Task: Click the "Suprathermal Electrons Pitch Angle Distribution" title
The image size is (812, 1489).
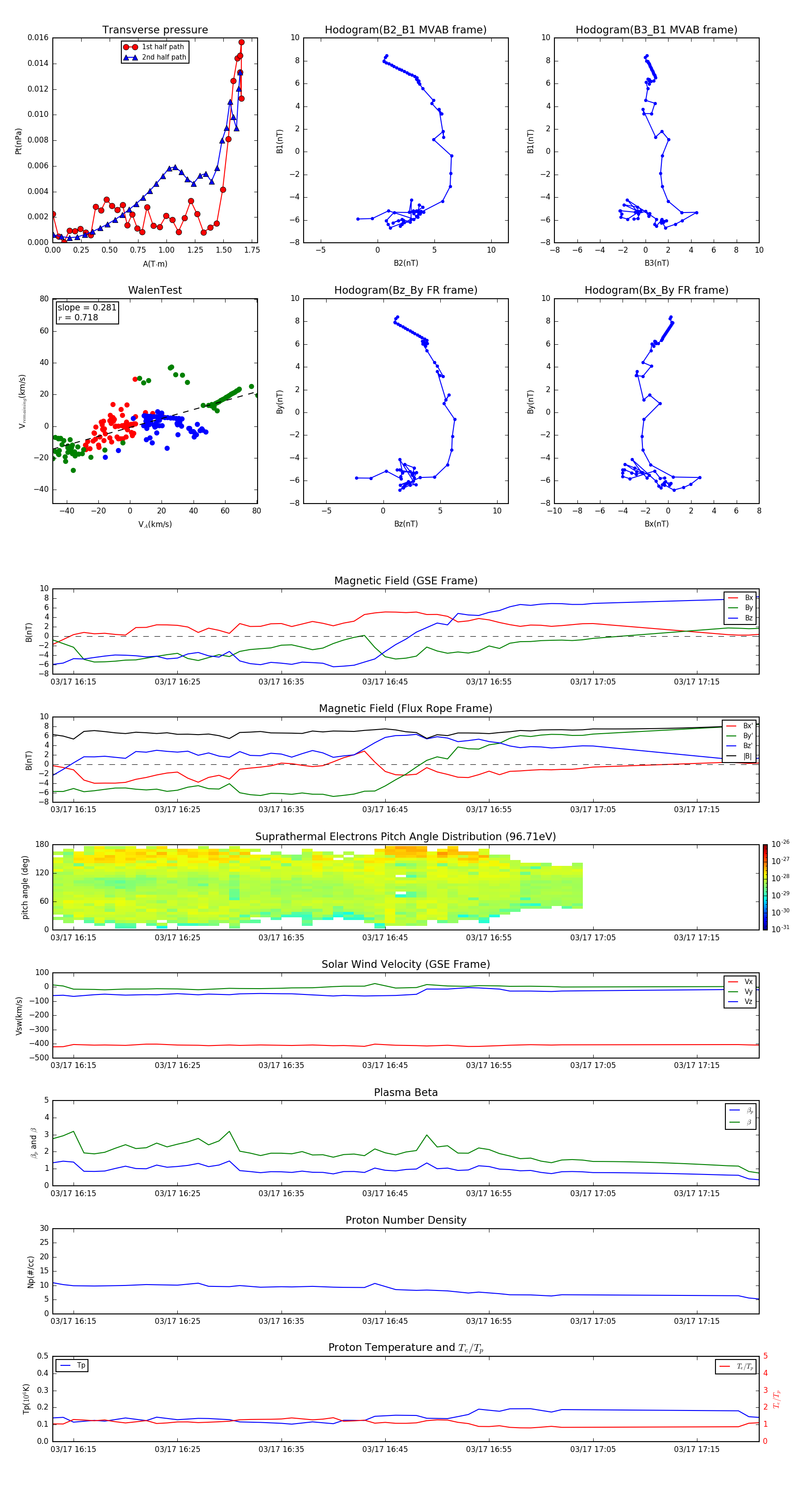Action: tap(406, 837)
